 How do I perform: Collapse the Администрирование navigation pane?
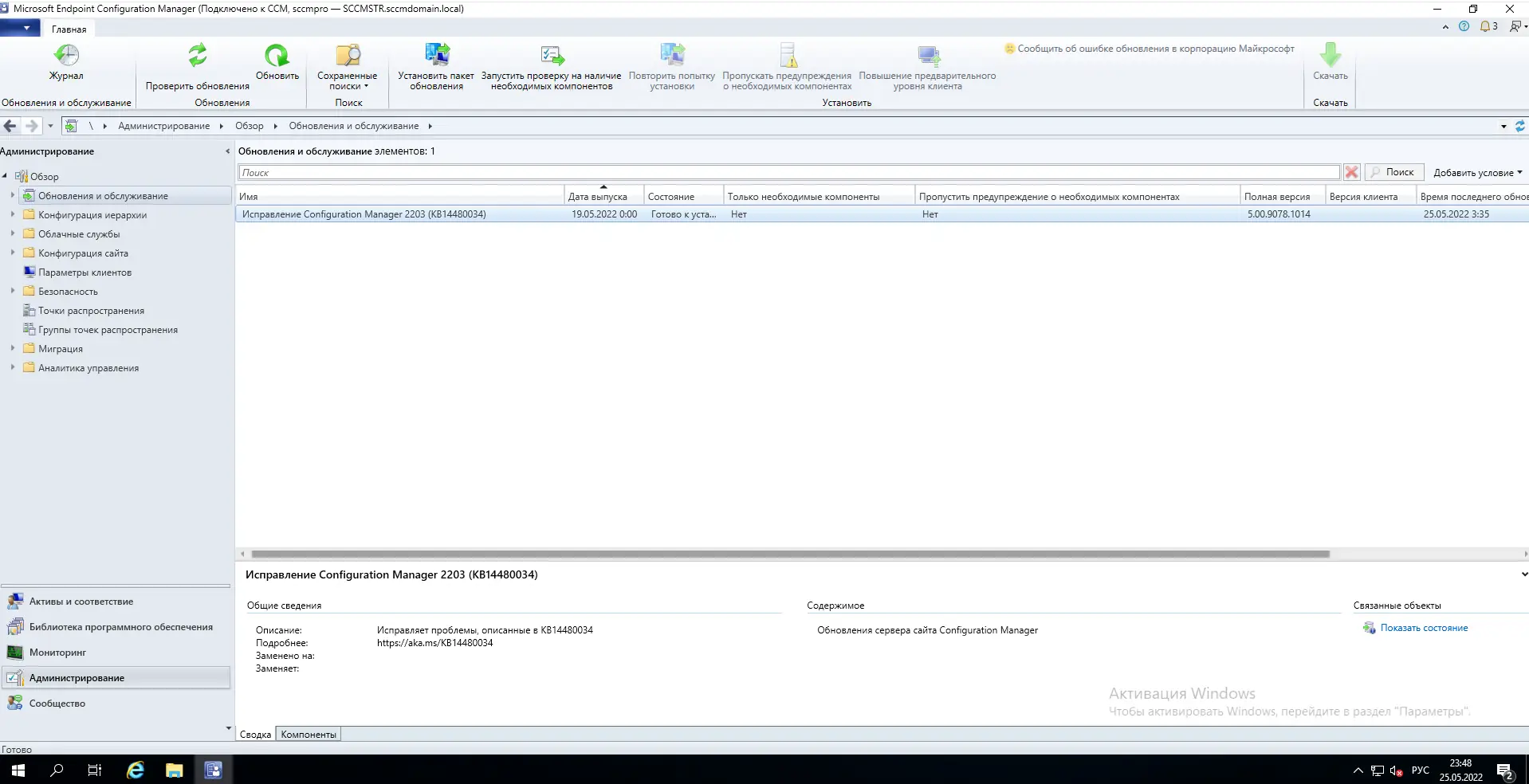point(227,151)
